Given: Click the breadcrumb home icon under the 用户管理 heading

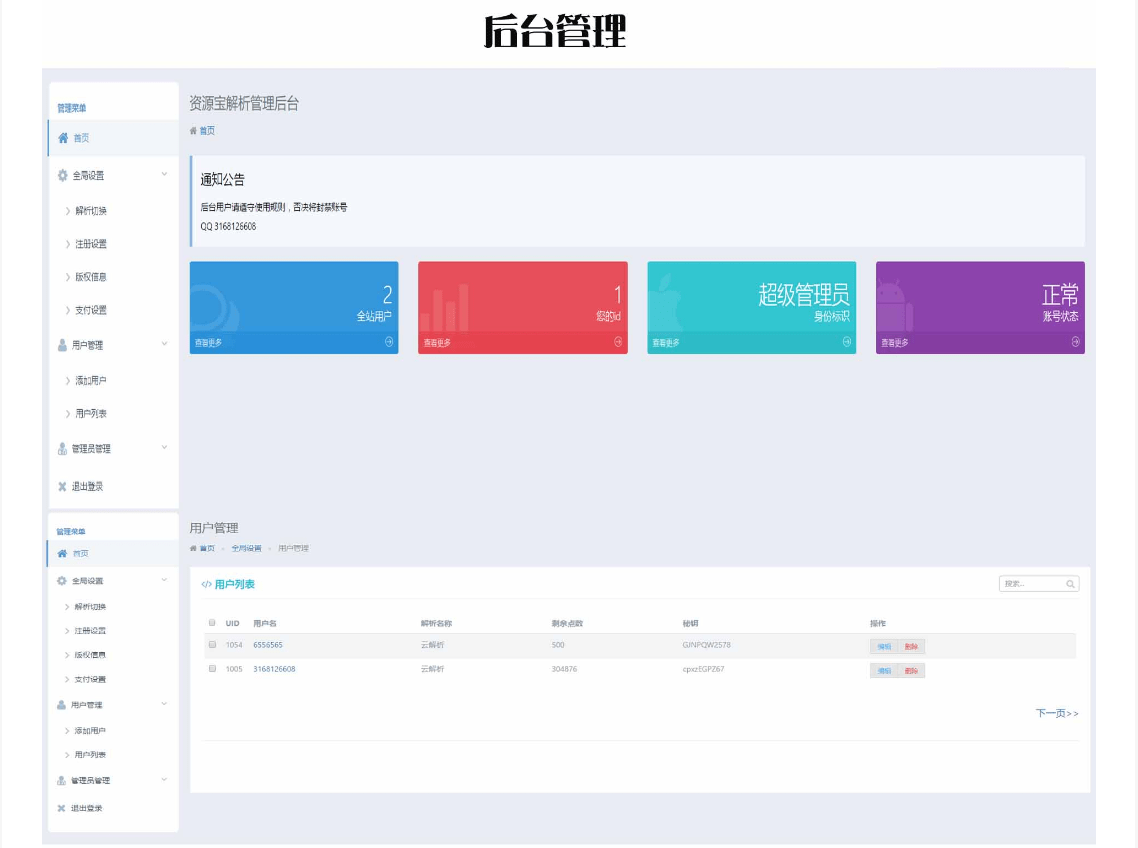Looking at the screenshot, I should pyautogui.click(x=193, y=548).
